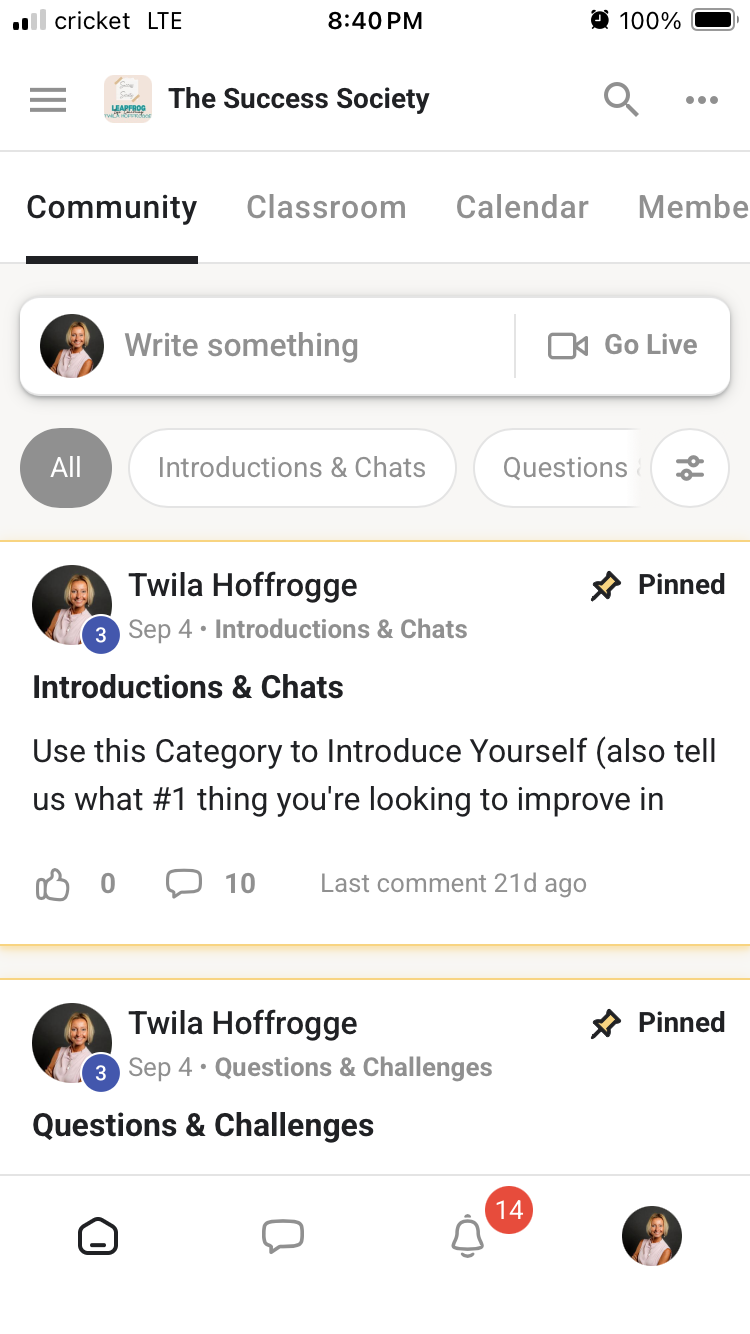The image size is (750, 1334).
Task: Open the notifications bell
Action: click(x=468, y=1237)
